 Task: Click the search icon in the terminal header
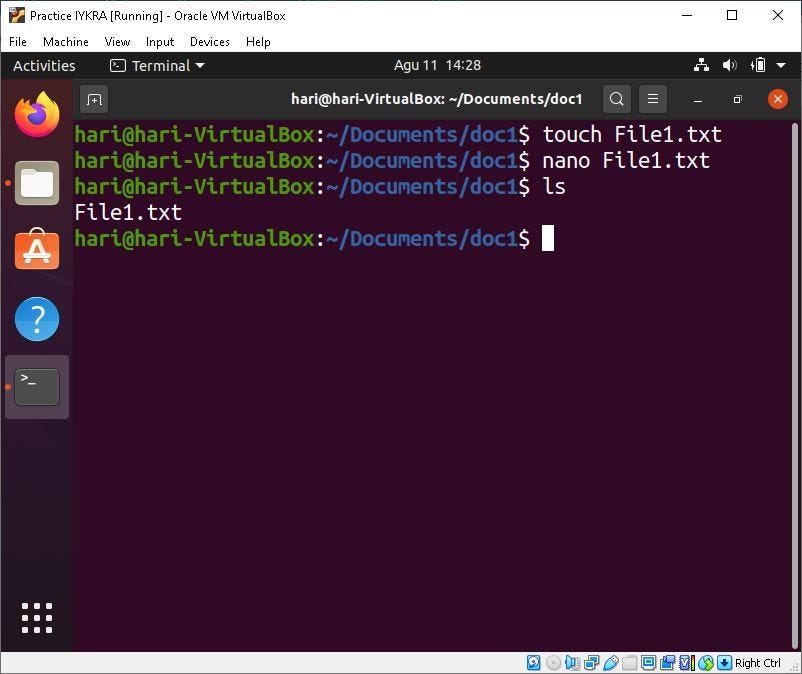pyautogui.click(x=616, y=99)
